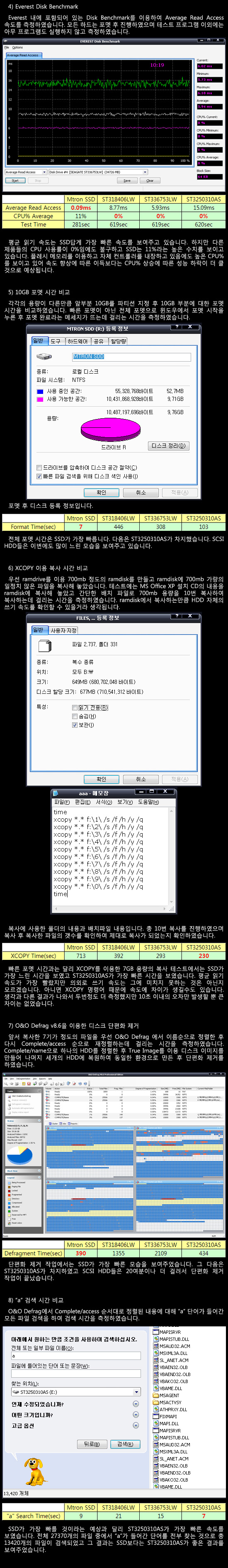Click the Start button in EVEREST benchmark

coord(15,181)
